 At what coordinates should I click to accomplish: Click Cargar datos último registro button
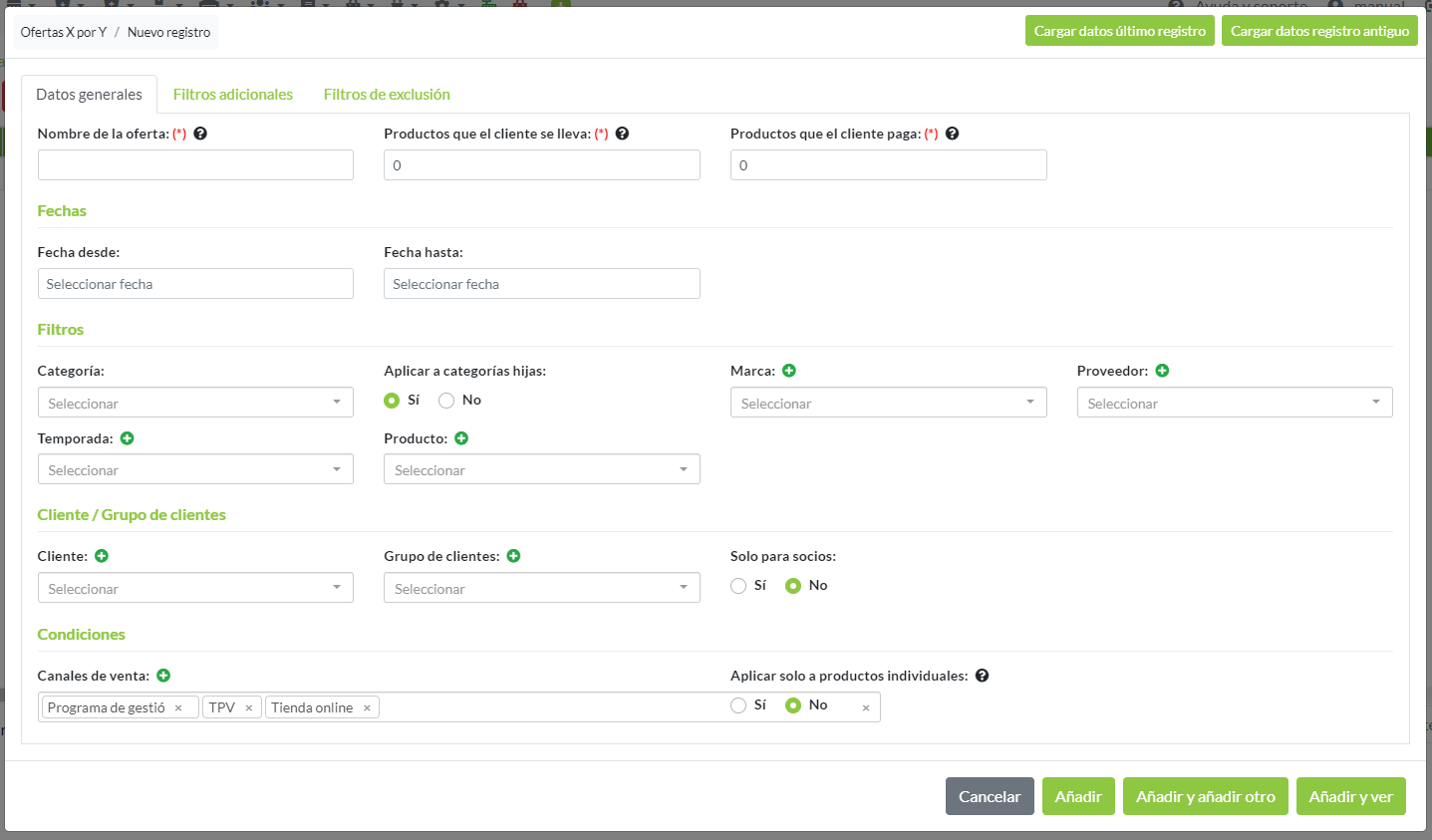(1119, 31)
